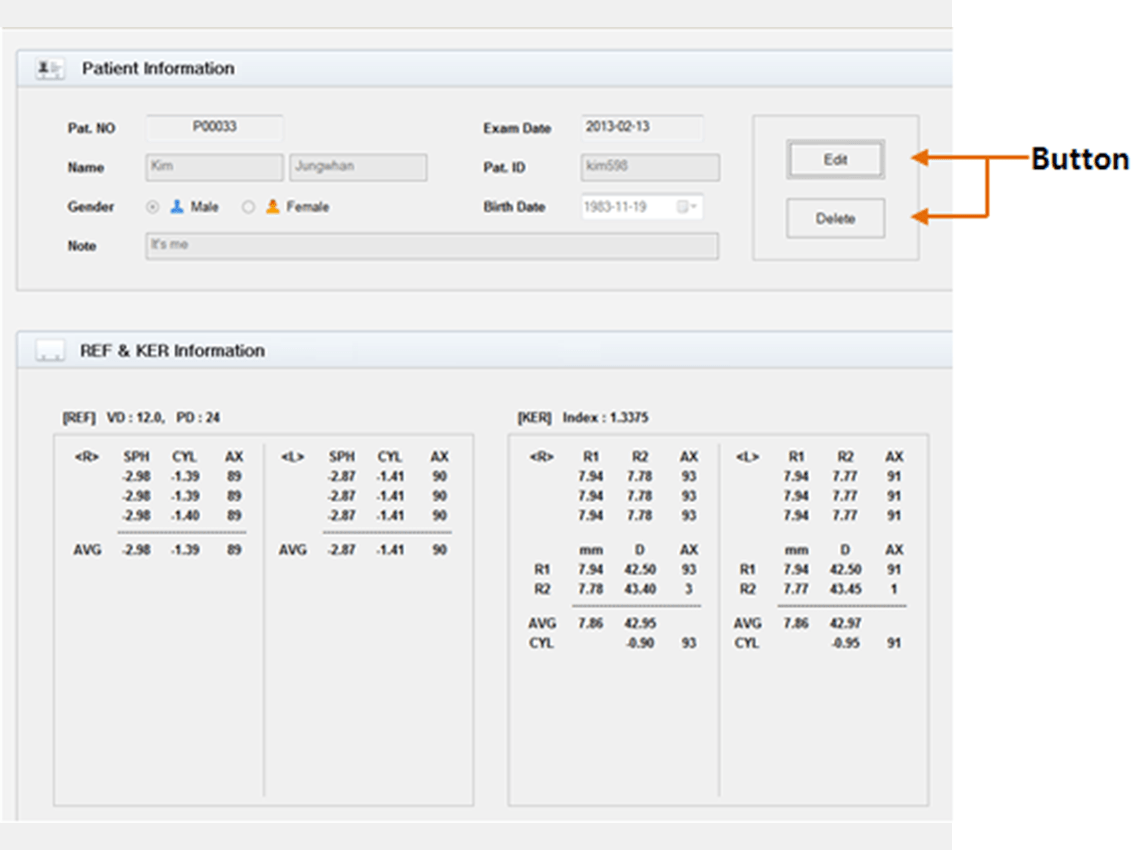Click the Gender label
The image size is (1140, 850).
(91, 207)
